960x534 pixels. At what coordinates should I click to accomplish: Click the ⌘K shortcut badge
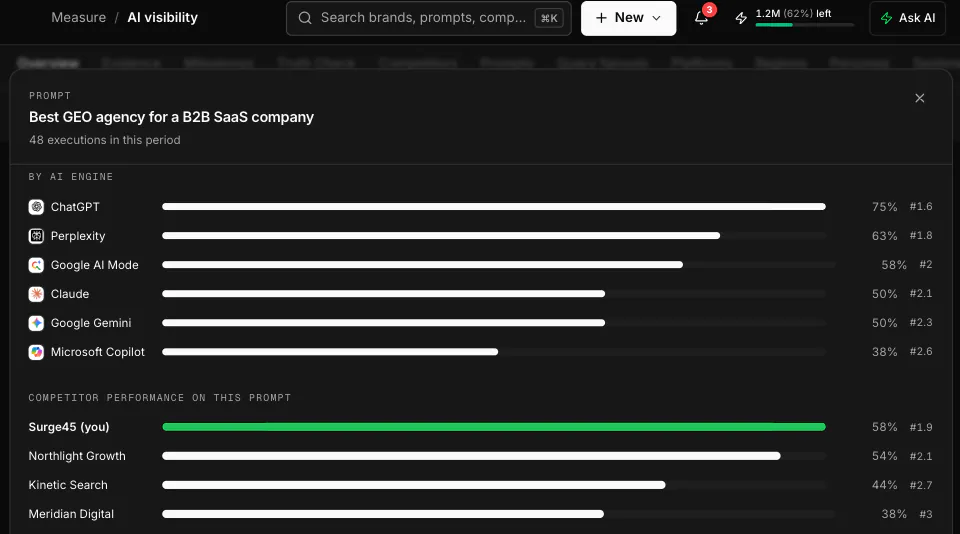549,18
